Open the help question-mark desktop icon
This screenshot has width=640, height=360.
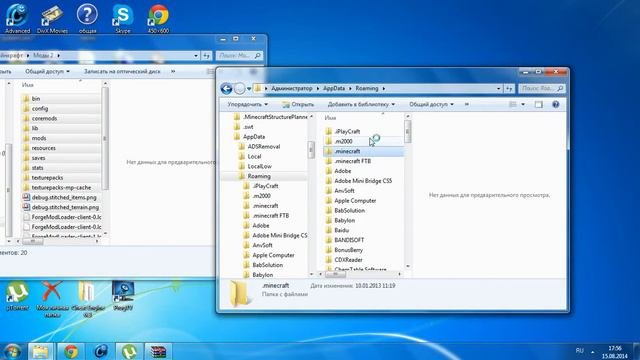pos(87,18)
